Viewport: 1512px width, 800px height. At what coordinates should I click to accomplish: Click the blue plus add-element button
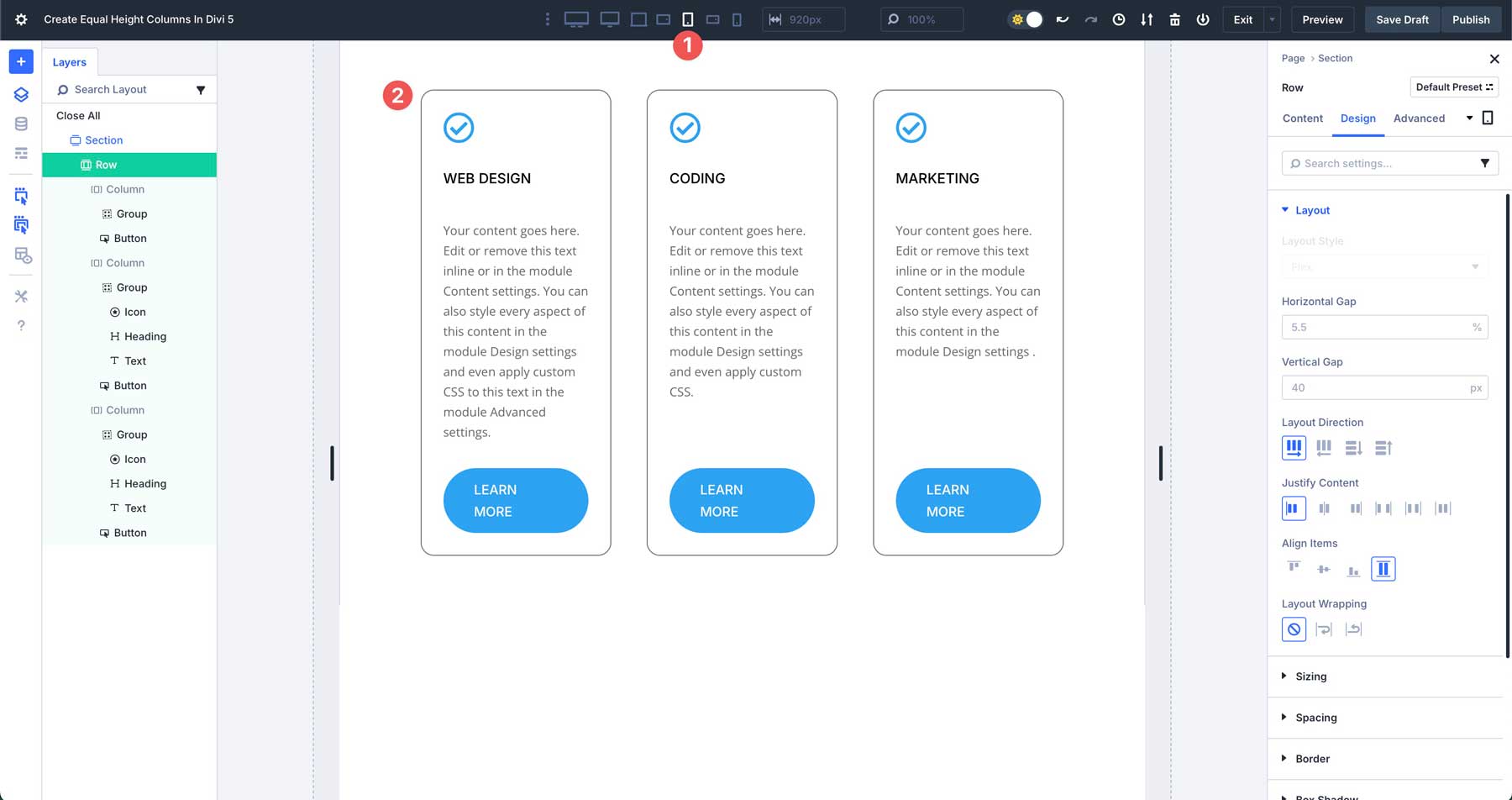point(21,61)
